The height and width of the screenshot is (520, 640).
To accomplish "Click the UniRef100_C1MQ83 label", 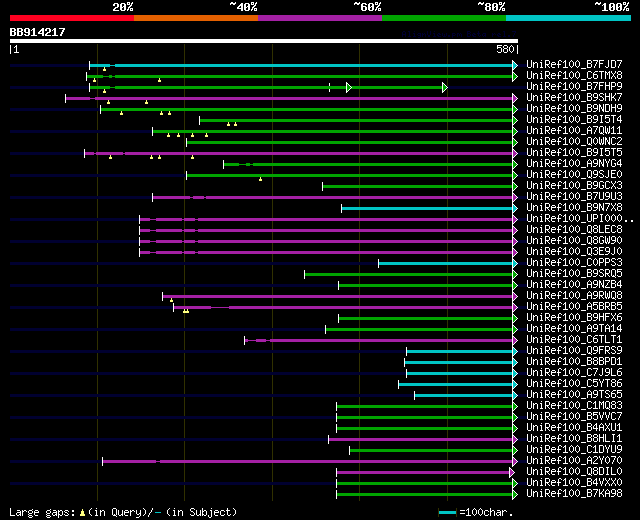I will pyautogui.click(x=574, y=406).
